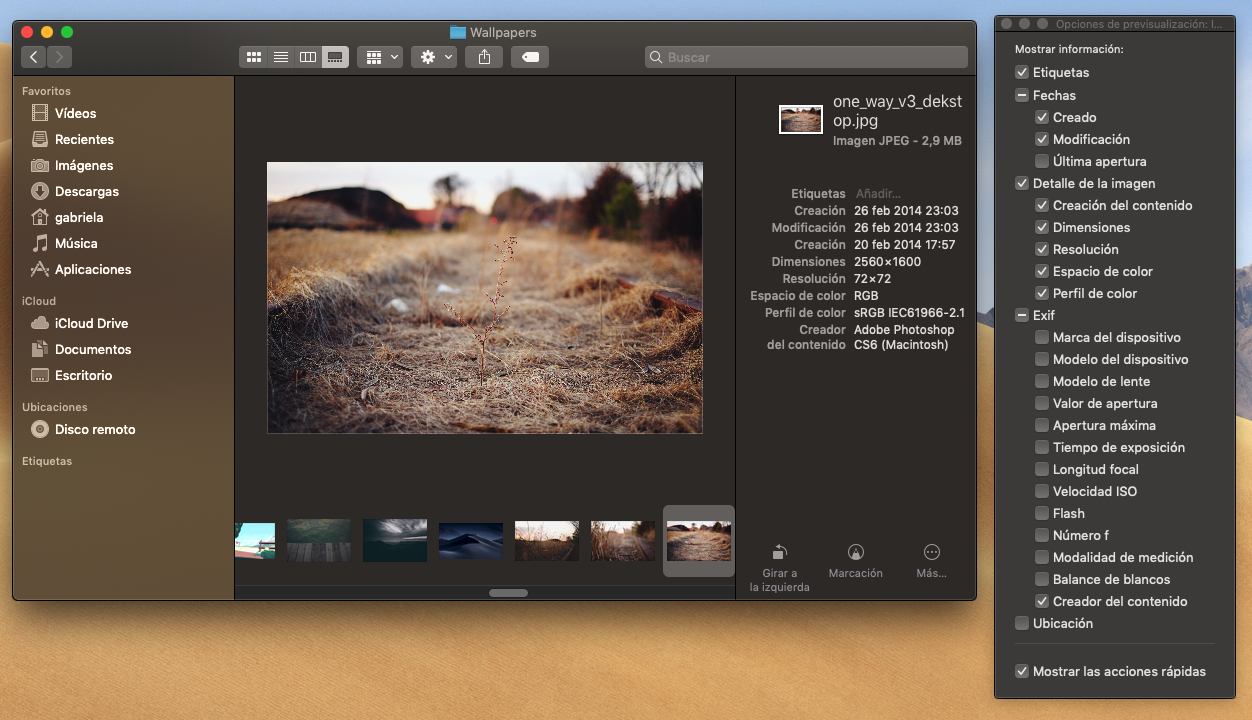Open Disco remoto in the sidebar
The width and height of the screenshot is (1252, 720).
[x=95, y=429]
